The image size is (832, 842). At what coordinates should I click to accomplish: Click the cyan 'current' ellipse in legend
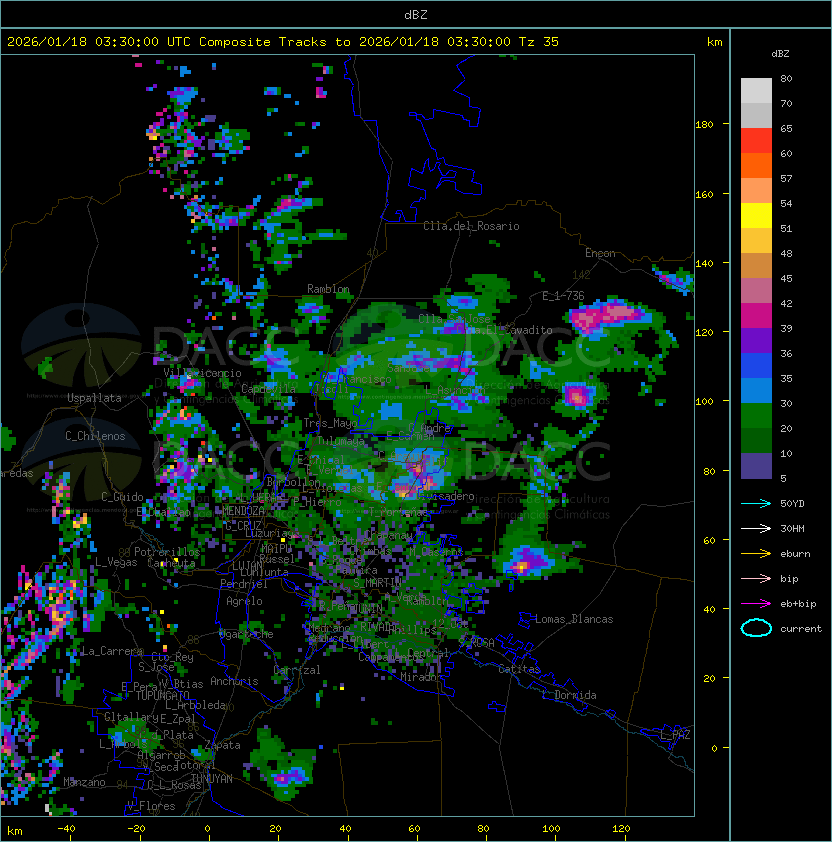point(756,628)
